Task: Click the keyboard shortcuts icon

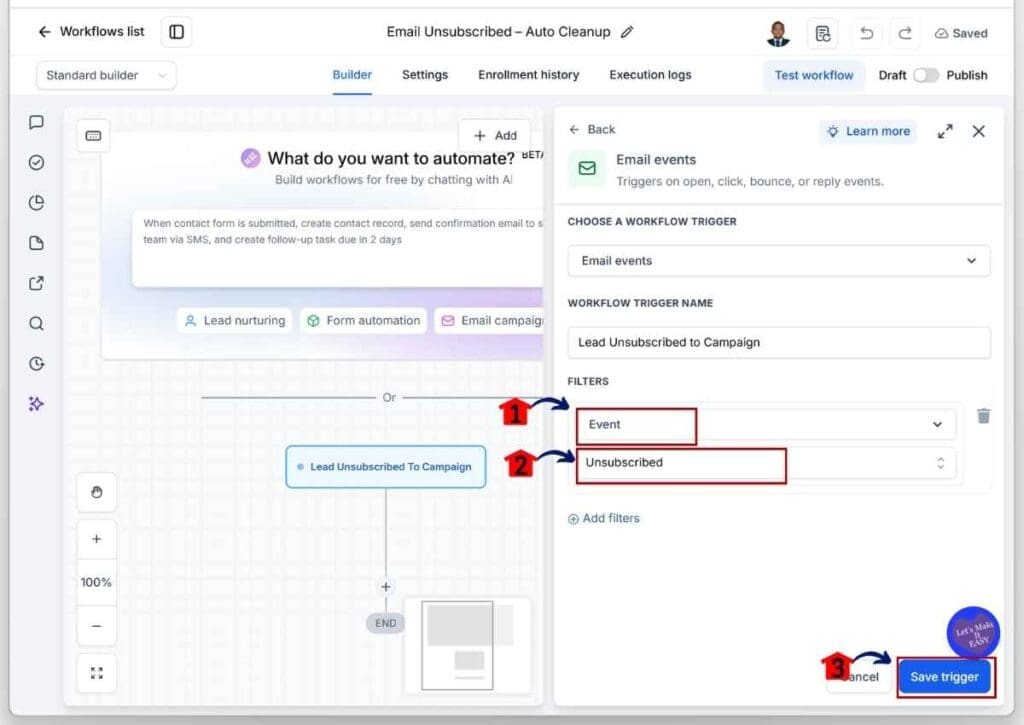Action: pos(93,136)
